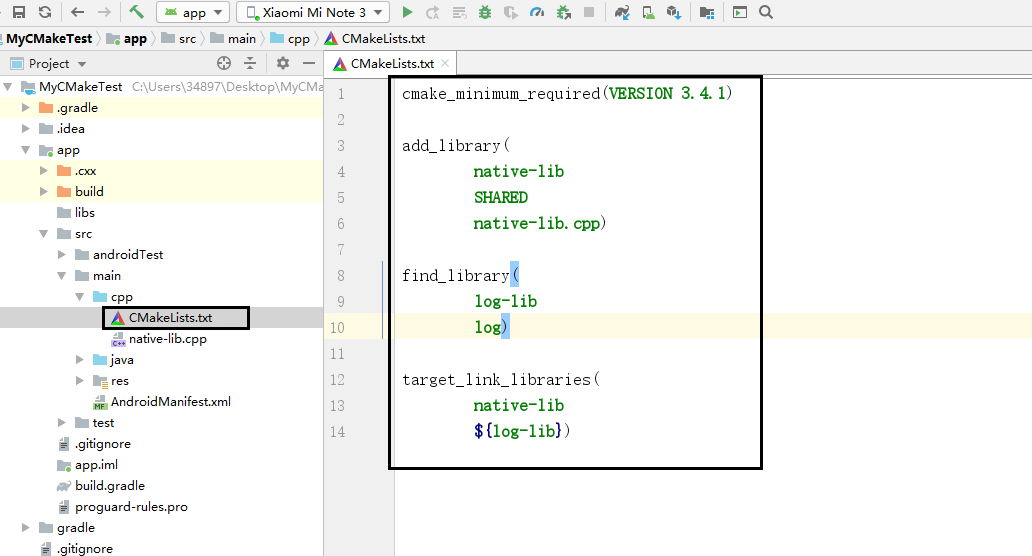Select CMakeLists.txt in the project tree
The width and height of the screenshot is (1032, 556).
coord(170,318)
